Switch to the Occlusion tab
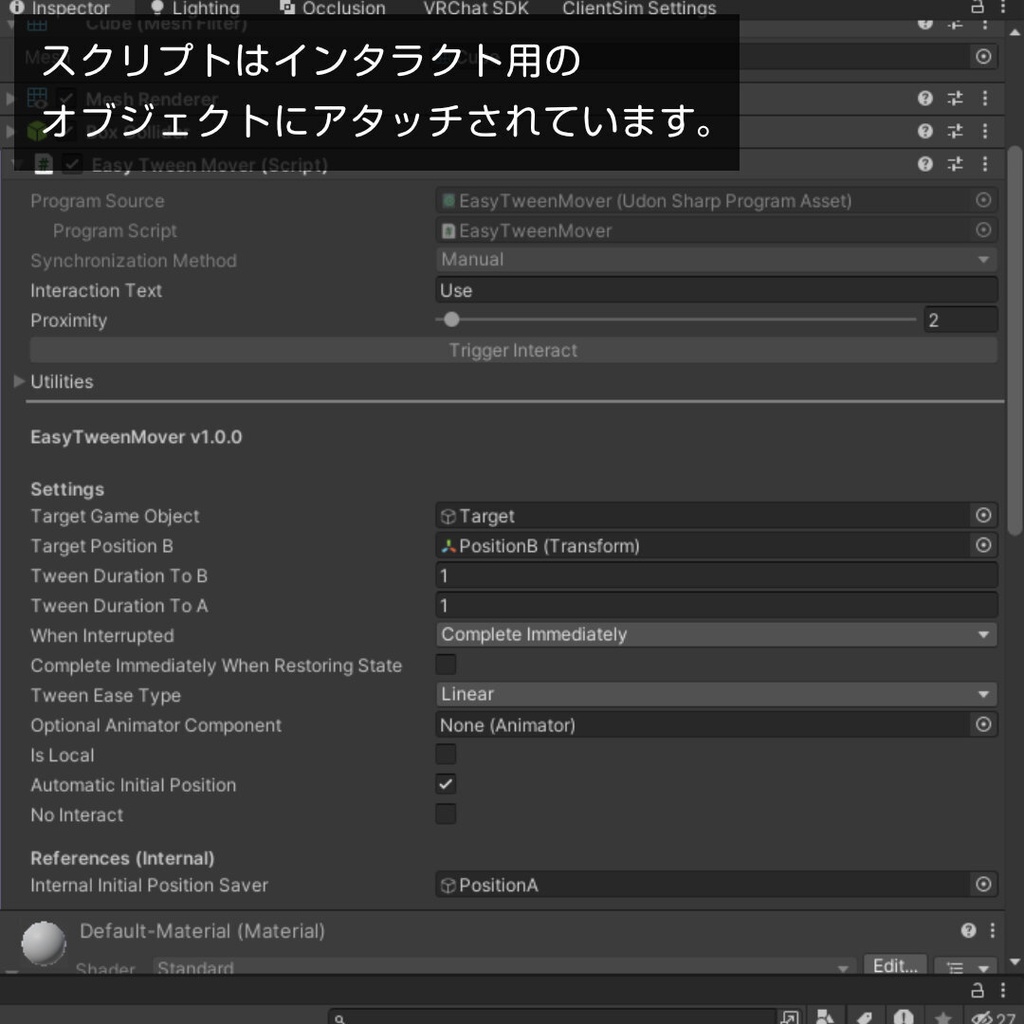 pyautogui.click(x=332, y=8)
